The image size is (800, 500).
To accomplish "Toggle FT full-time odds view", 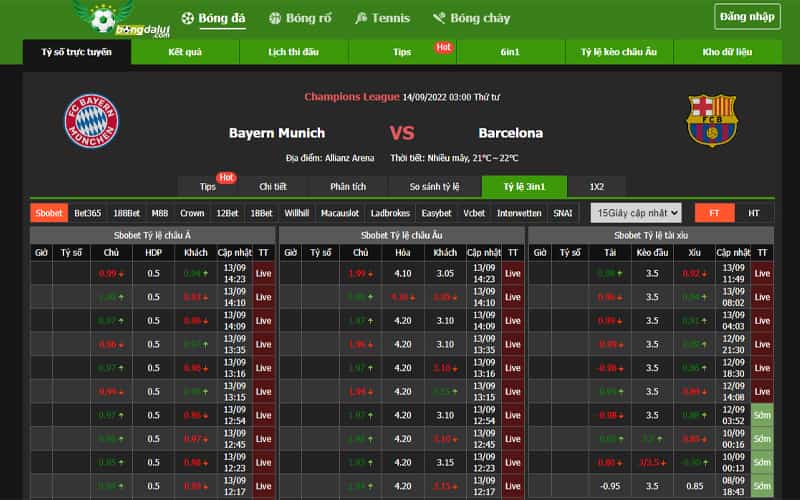I will coord(714,213).
